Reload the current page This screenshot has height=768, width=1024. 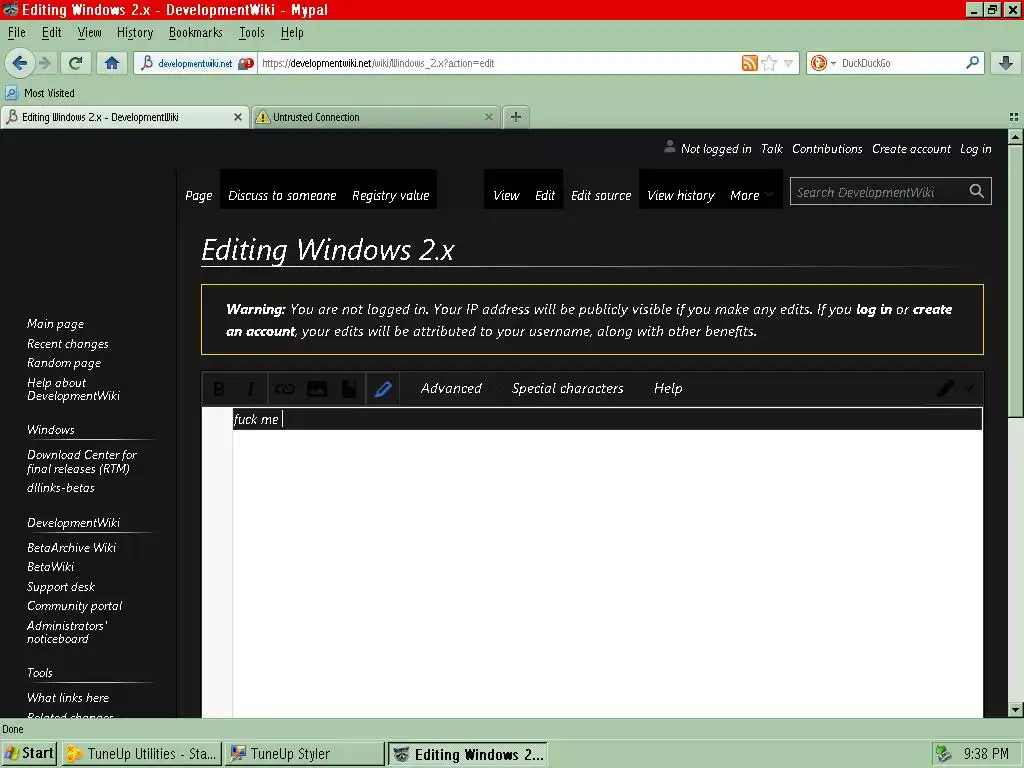coord(76,63)
